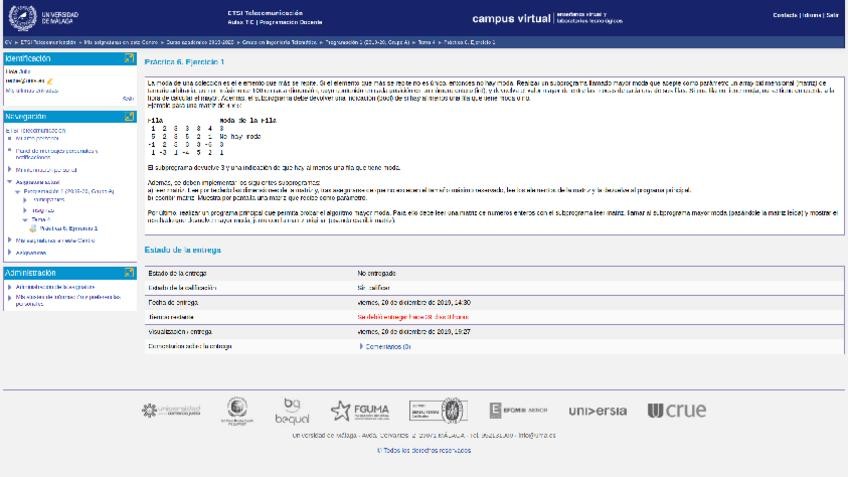Click the campus virtual header title
The width and height of the screenshot is (848, 477).
(511, 18)
